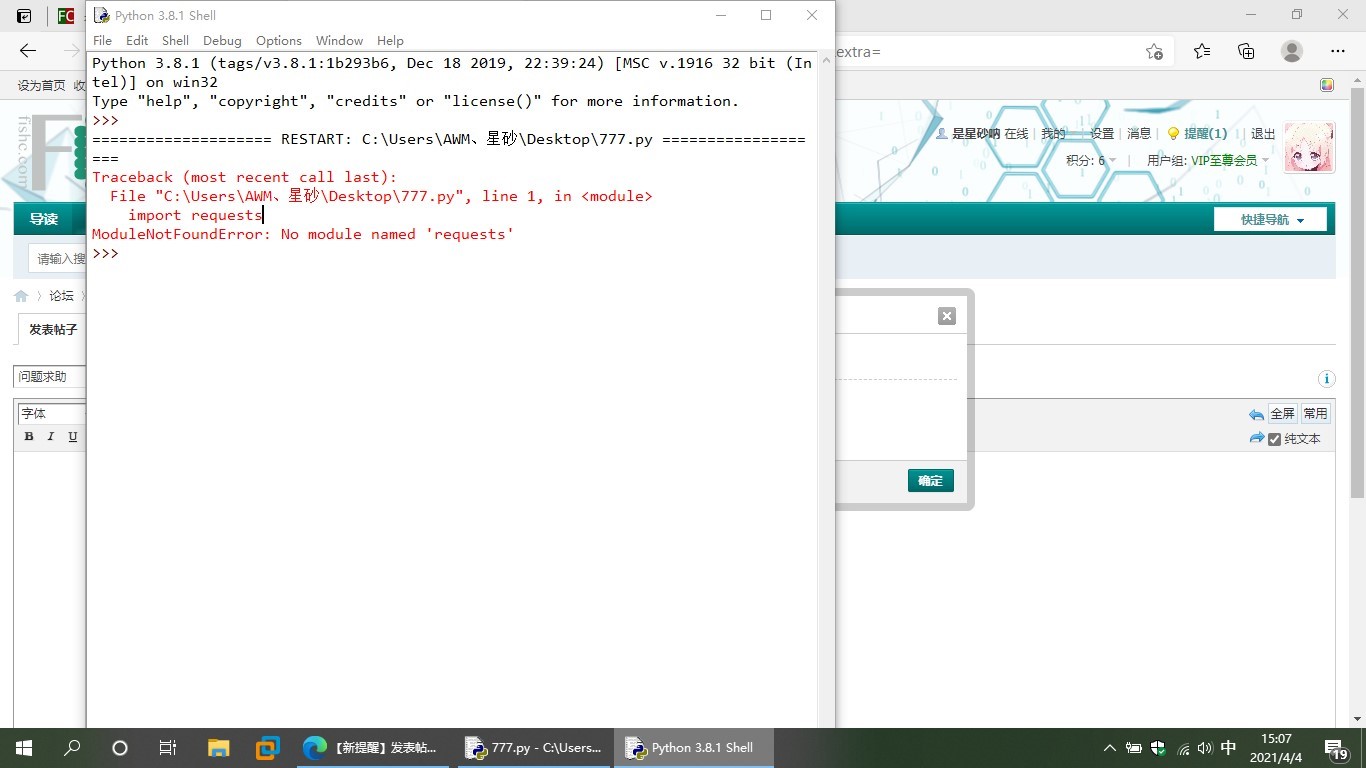Close the forum popup dialog
Viewport: 1366px width, 768px height.
pos(947,316)
